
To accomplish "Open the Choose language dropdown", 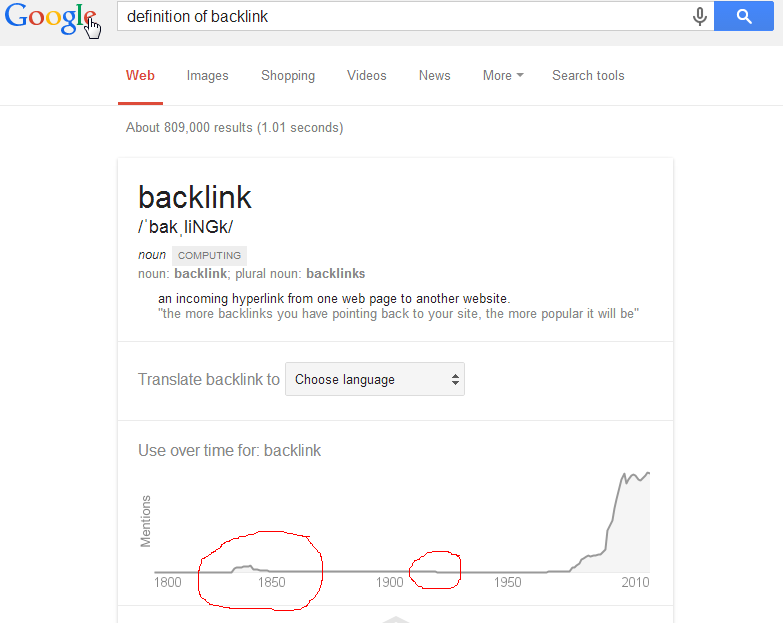I will click(375, 380).
